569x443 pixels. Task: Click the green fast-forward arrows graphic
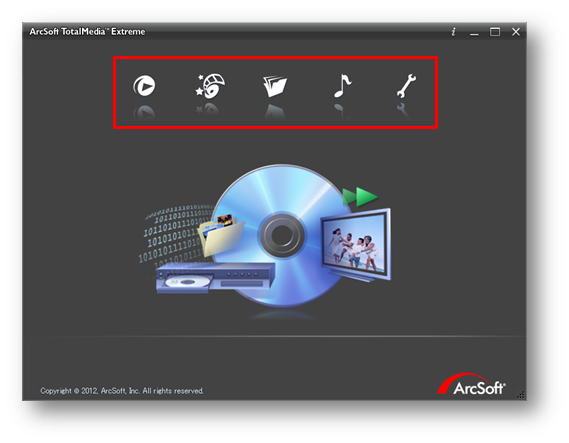360,197
